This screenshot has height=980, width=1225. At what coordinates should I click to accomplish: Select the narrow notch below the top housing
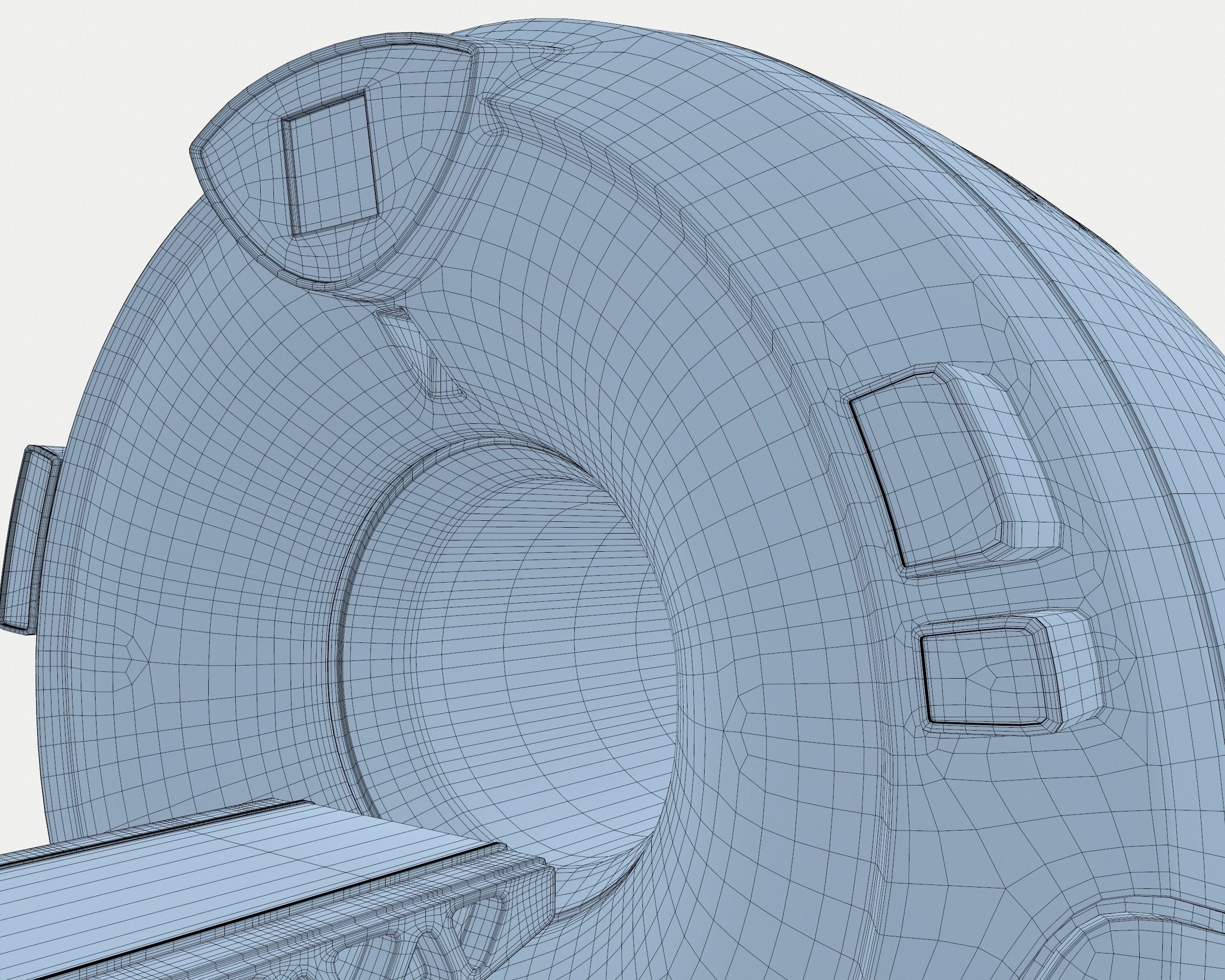point(420,352)
